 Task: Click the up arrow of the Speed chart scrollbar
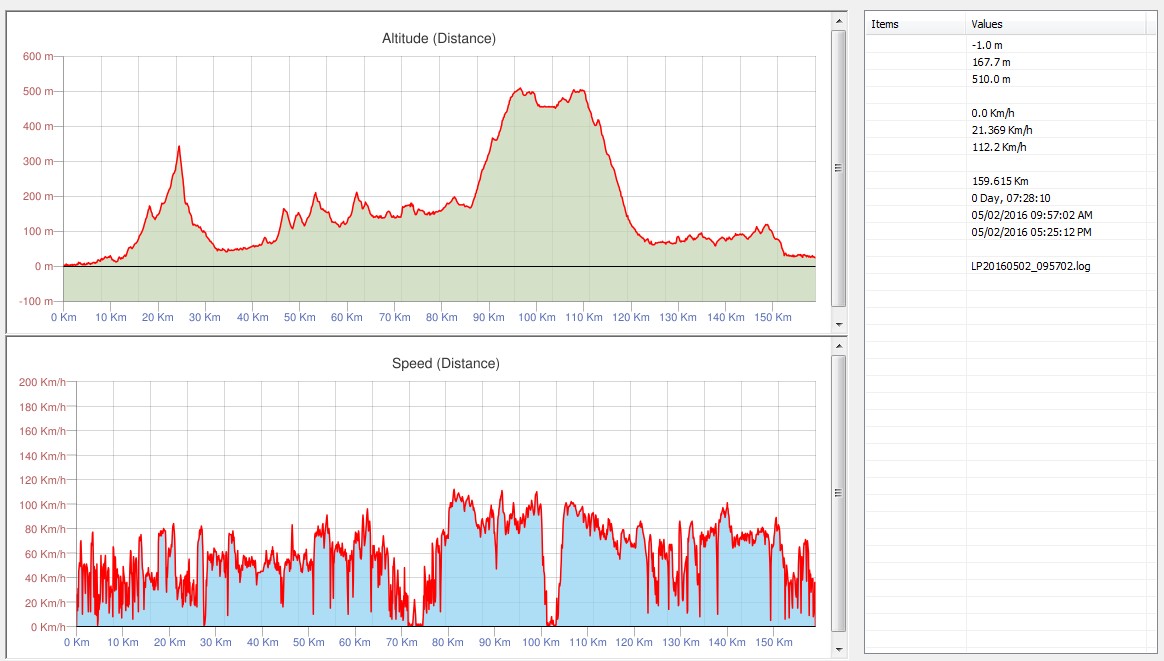[x=838, y=345]
